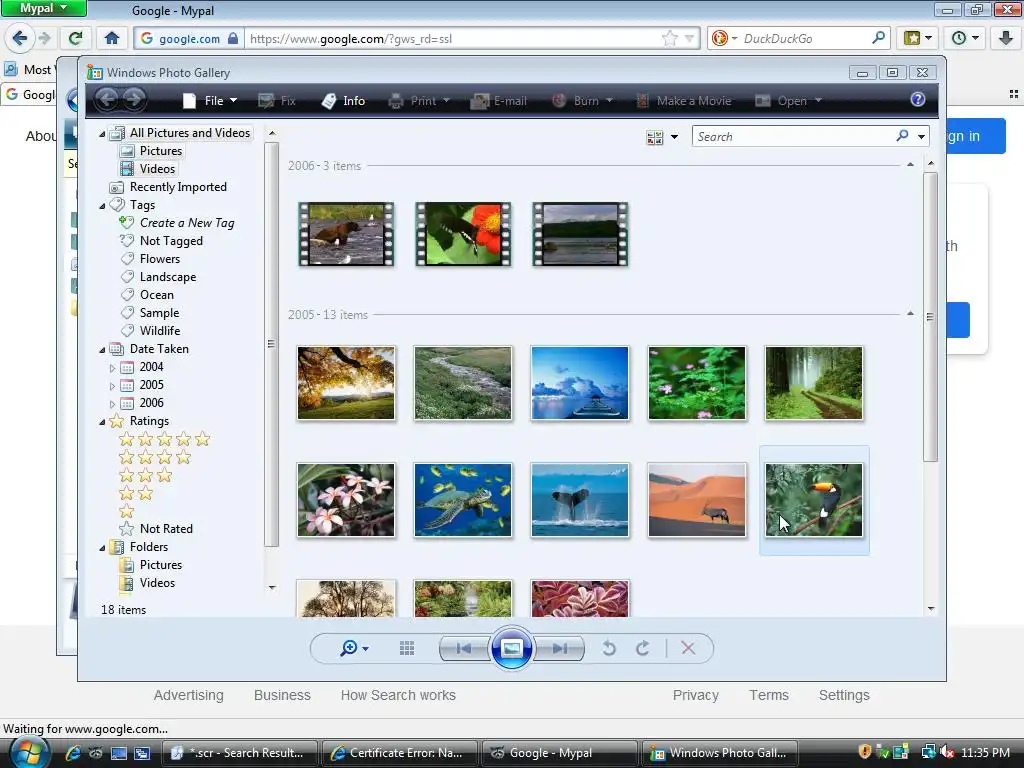Go to the next item
The image size is (1024, 768).
click(x=559, y=648)
